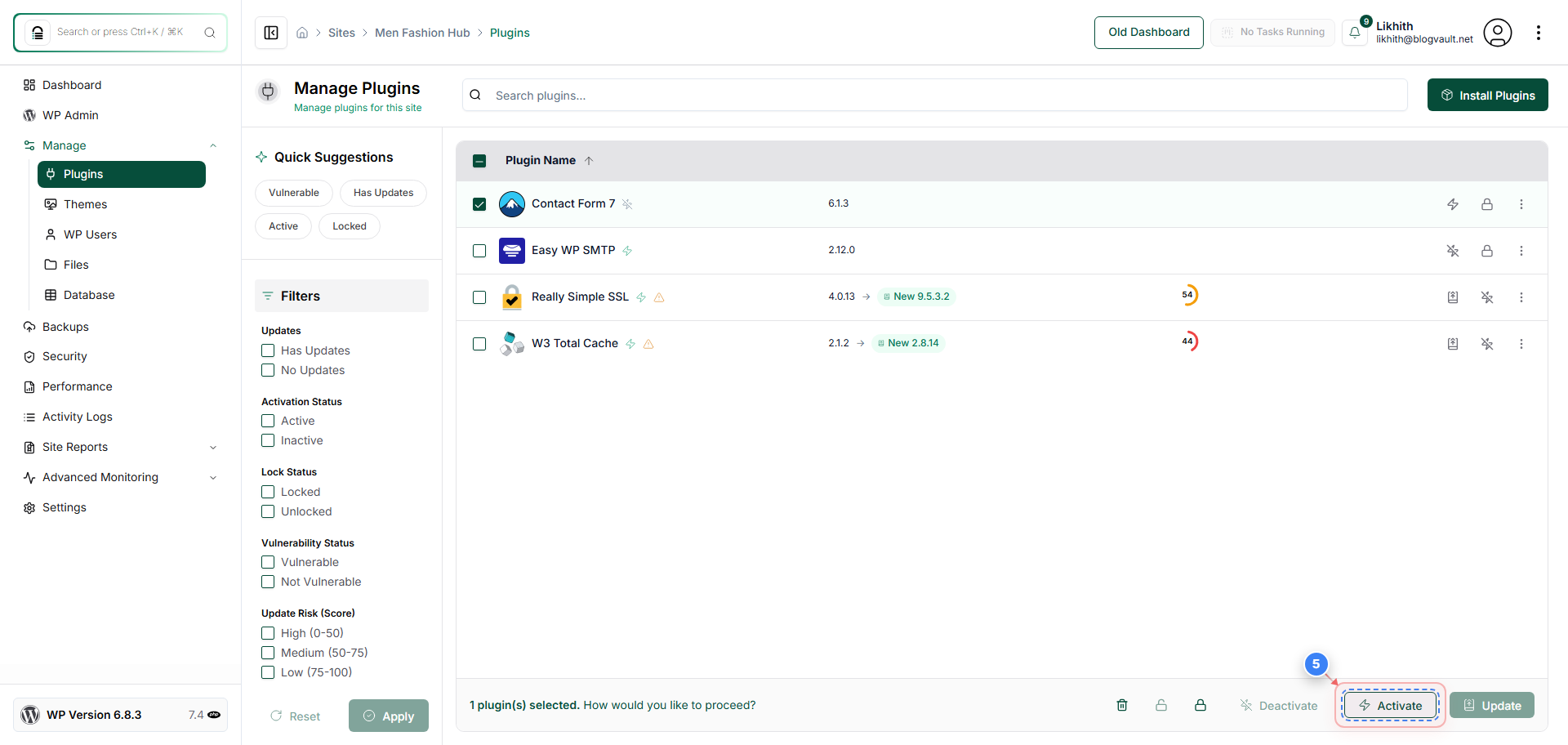
Task: Go to the Themes page in the sidebar
Action: point(86,203)
